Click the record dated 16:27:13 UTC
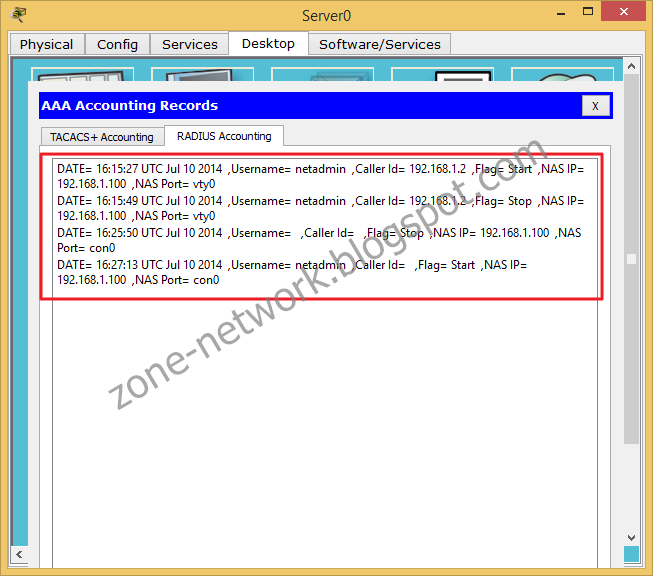This screenshot has height=576, width=653. (x=292, y=272)
